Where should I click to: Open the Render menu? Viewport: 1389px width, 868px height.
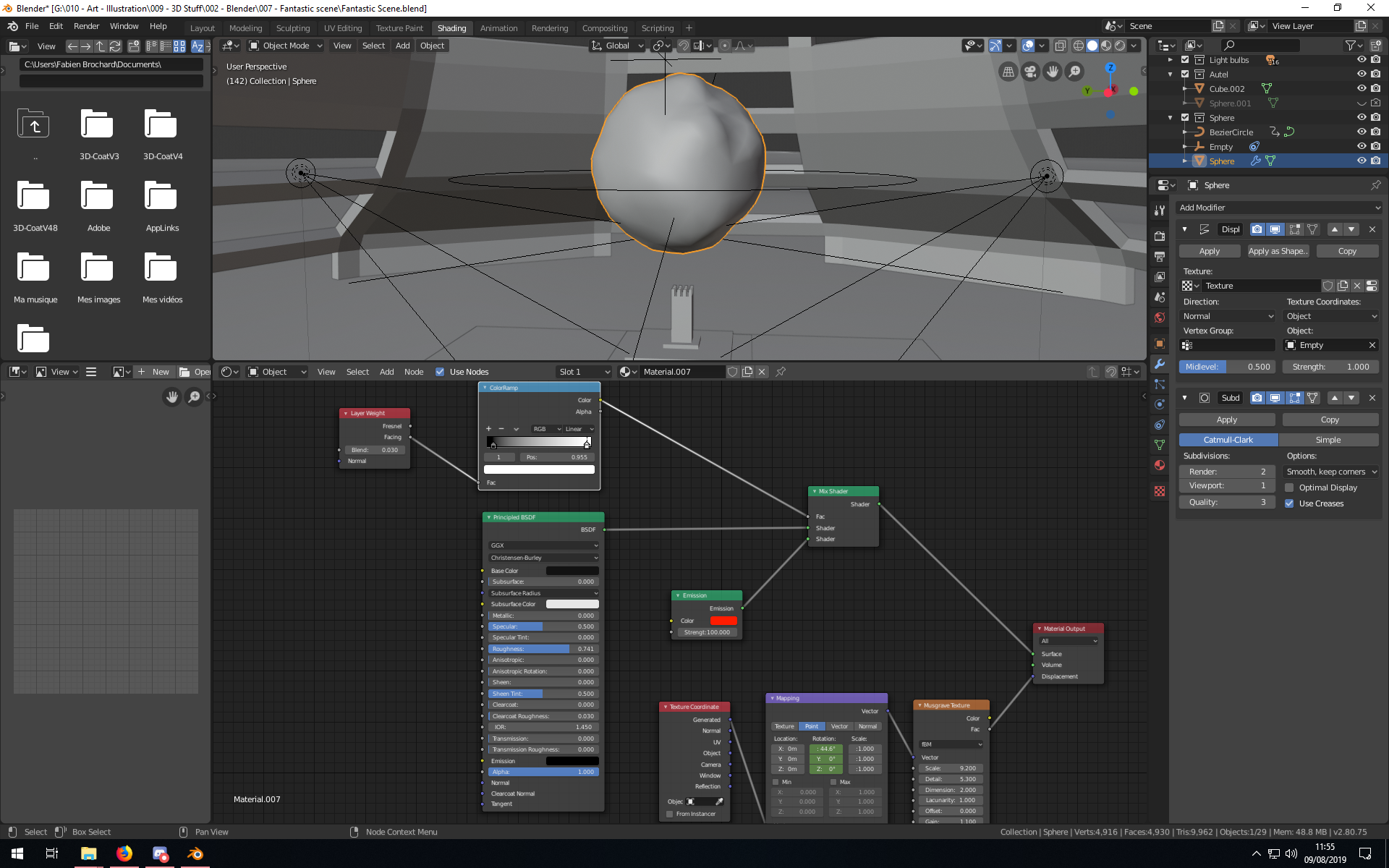point(86,26)
